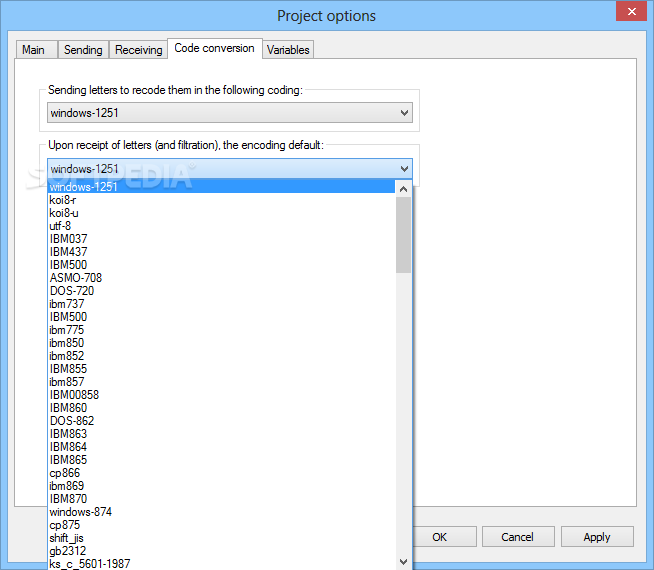654x570 pixels.
Task: Select ASMO-708 encoding
Action: tap(221, 278)
